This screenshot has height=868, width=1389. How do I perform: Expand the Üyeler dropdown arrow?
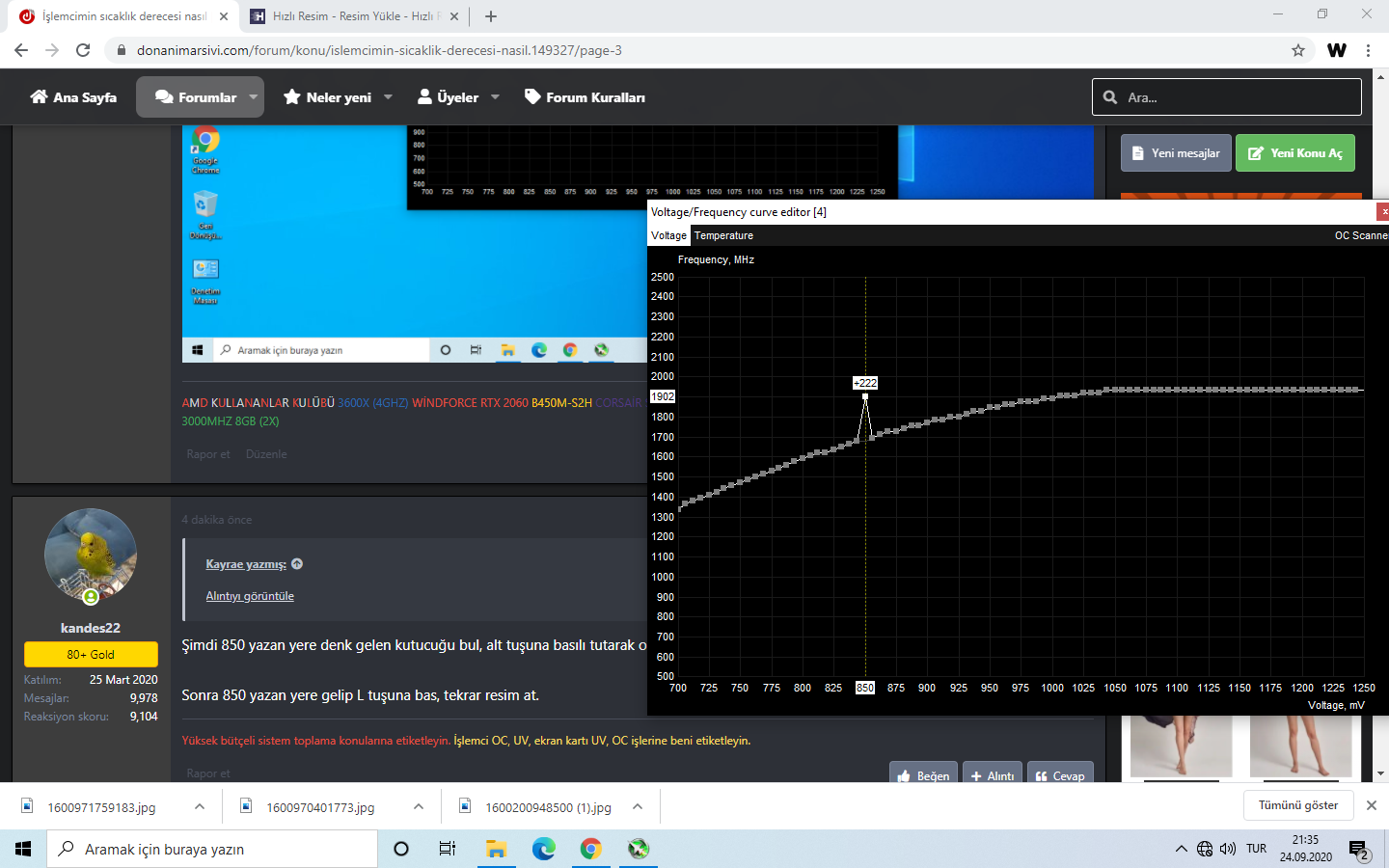(496, 97)
